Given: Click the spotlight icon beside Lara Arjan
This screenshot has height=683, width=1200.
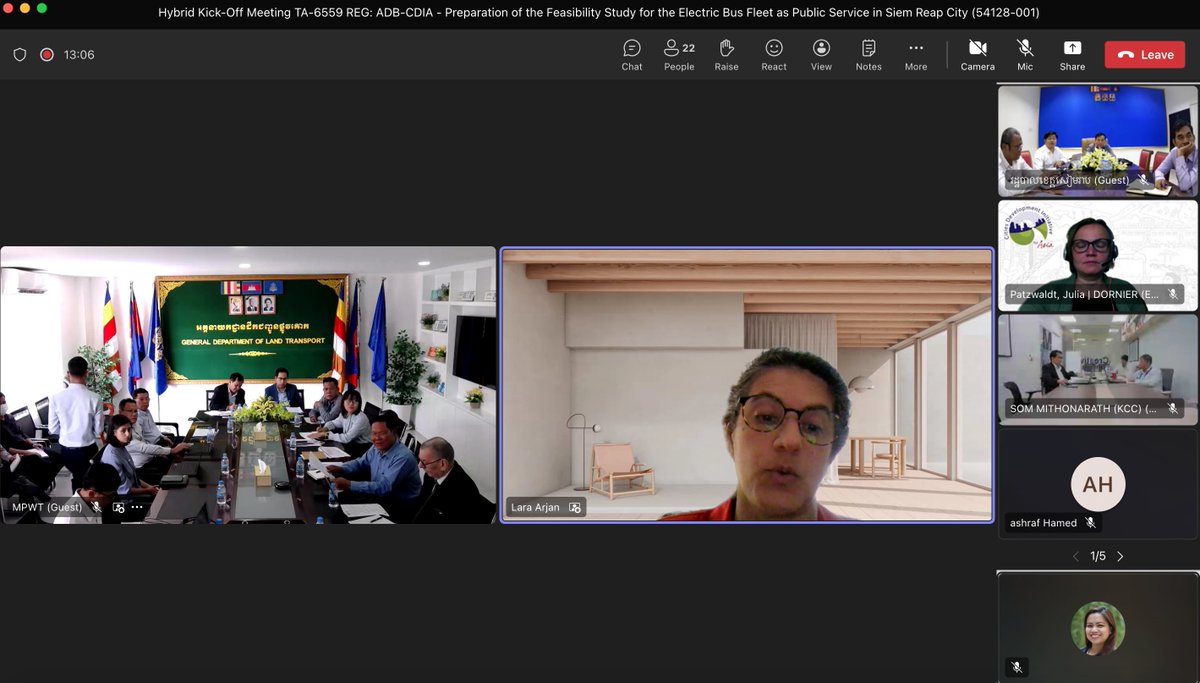Looking at the screenshot, I should [x=575, y=507].
